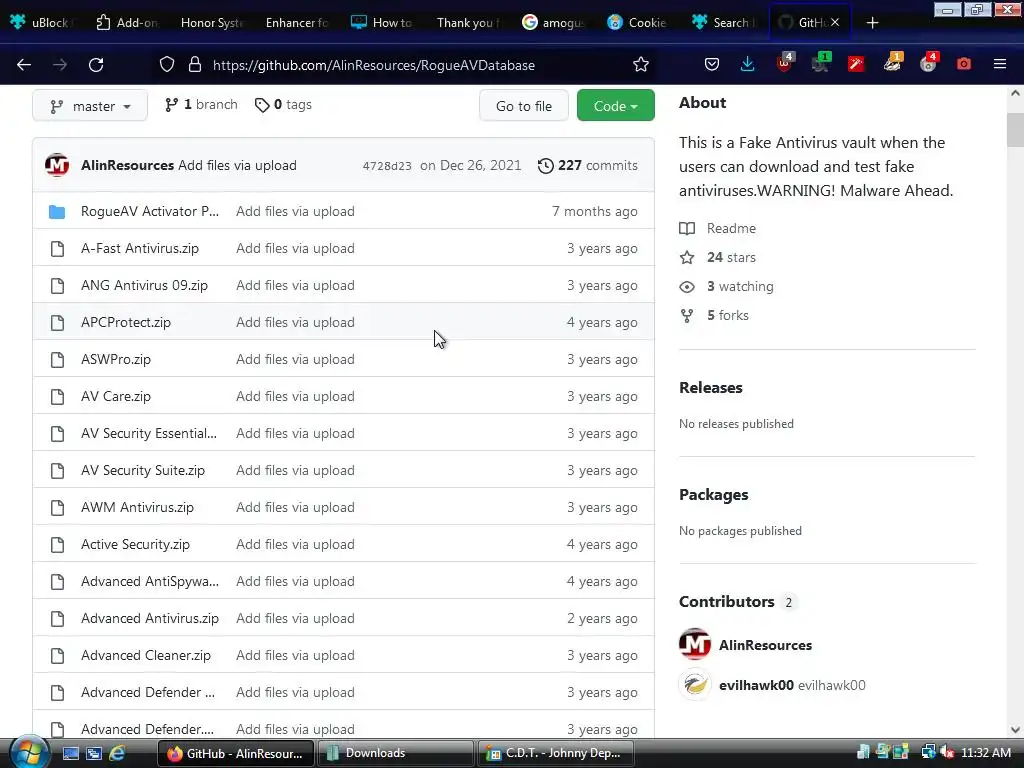Image resolution: width=1024 pixels, height=768 pixels.
Task: Click the file icon beside Advanced Cleaner.zip
Action: 57,656
